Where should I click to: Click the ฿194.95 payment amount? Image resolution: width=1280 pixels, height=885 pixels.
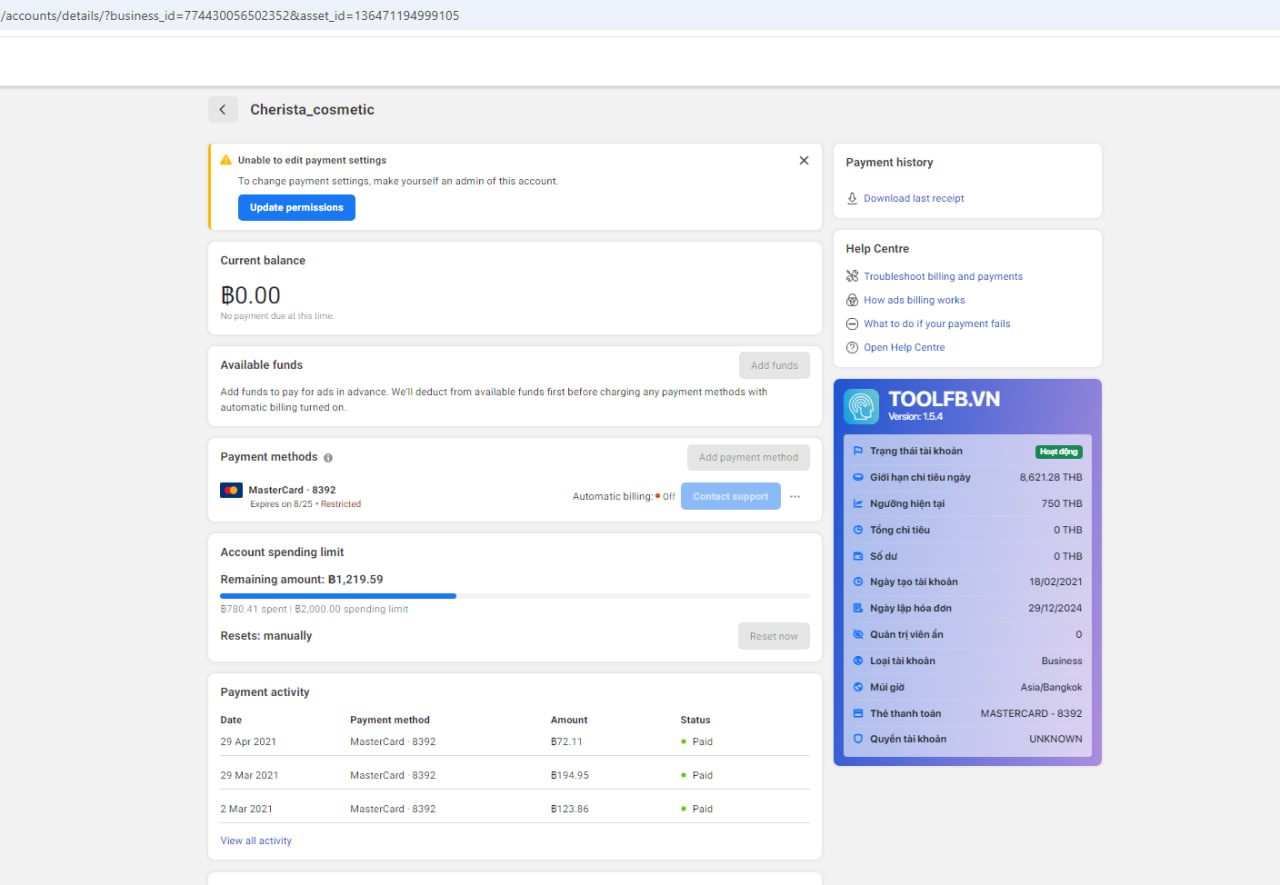(570, 775)
